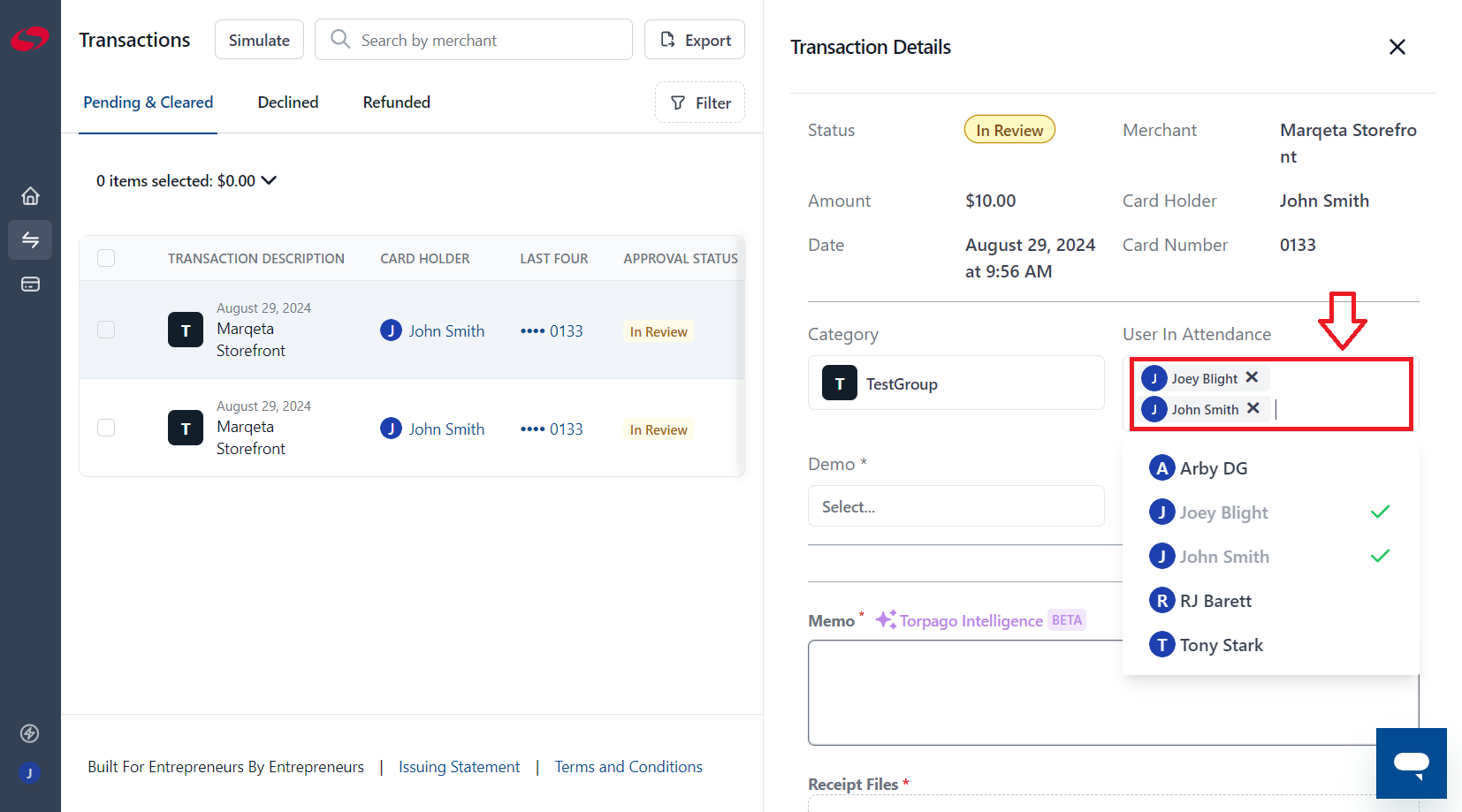Click the LAST FOUR column header

tap(554, 258)
